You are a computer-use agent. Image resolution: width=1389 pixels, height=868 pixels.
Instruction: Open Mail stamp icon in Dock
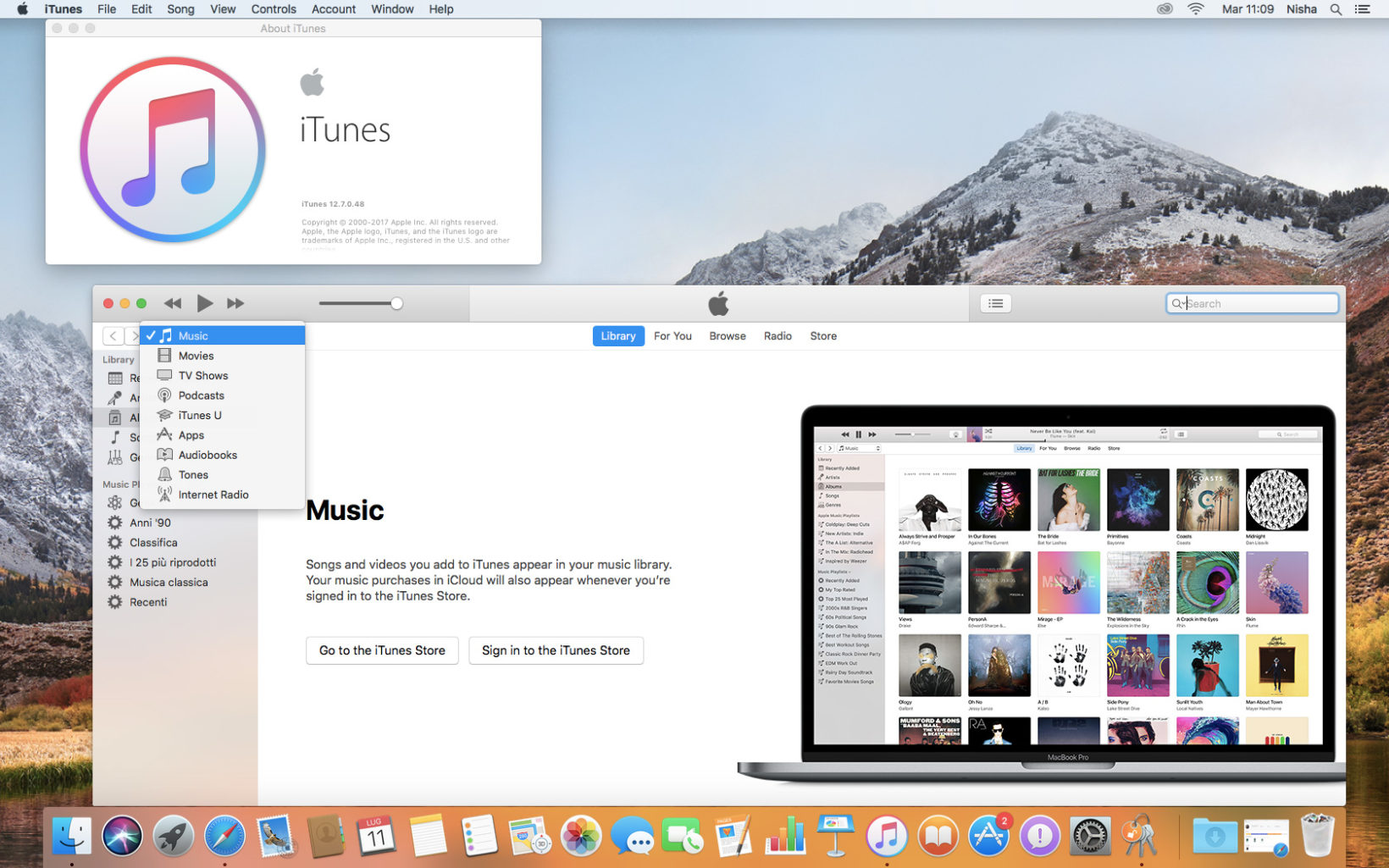275,837
